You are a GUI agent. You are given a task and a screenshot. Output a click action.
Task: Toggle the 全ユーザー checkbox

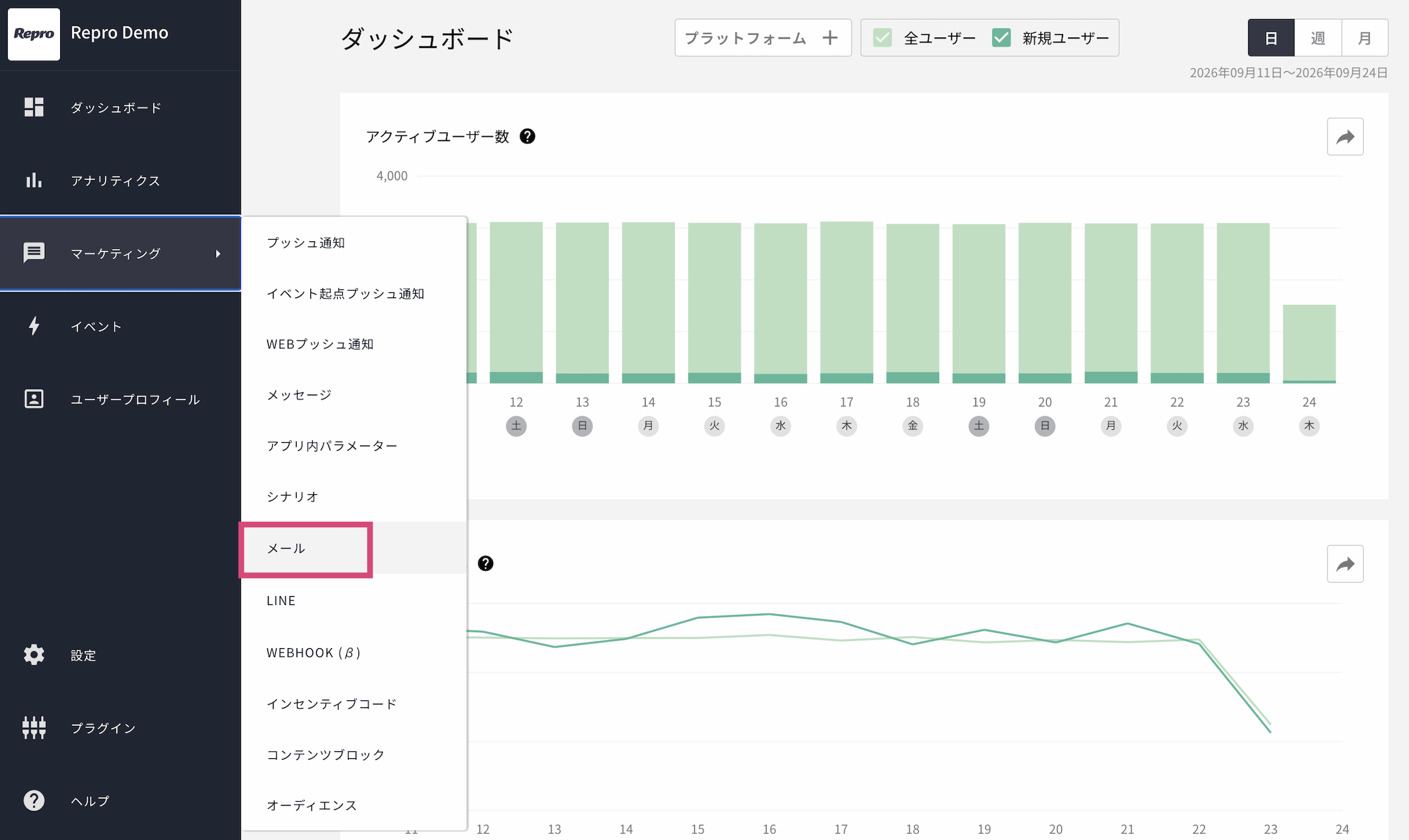click(882, 38)
